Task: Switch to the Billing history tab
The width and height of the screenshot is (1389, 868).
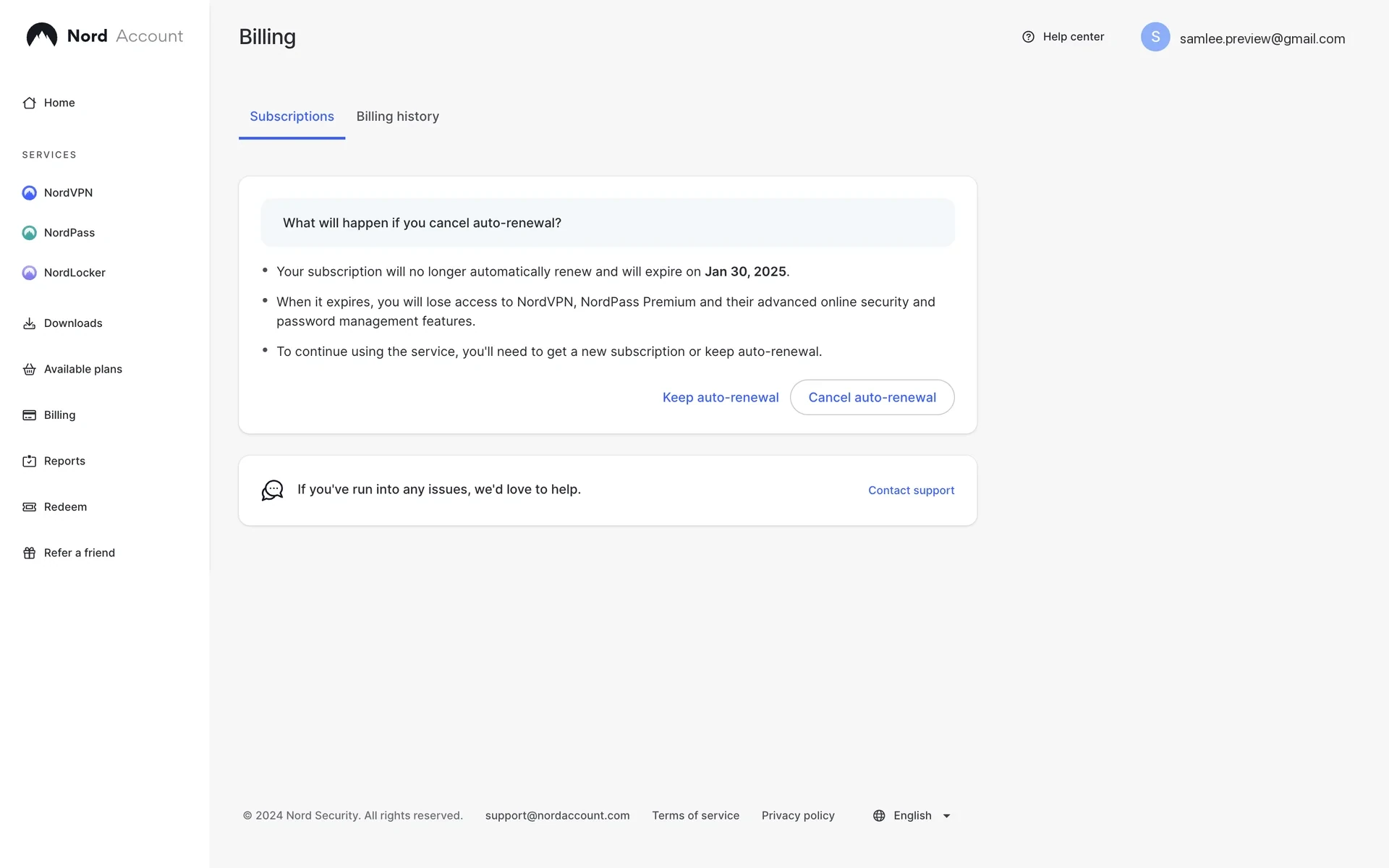Action: coord(398,116)
